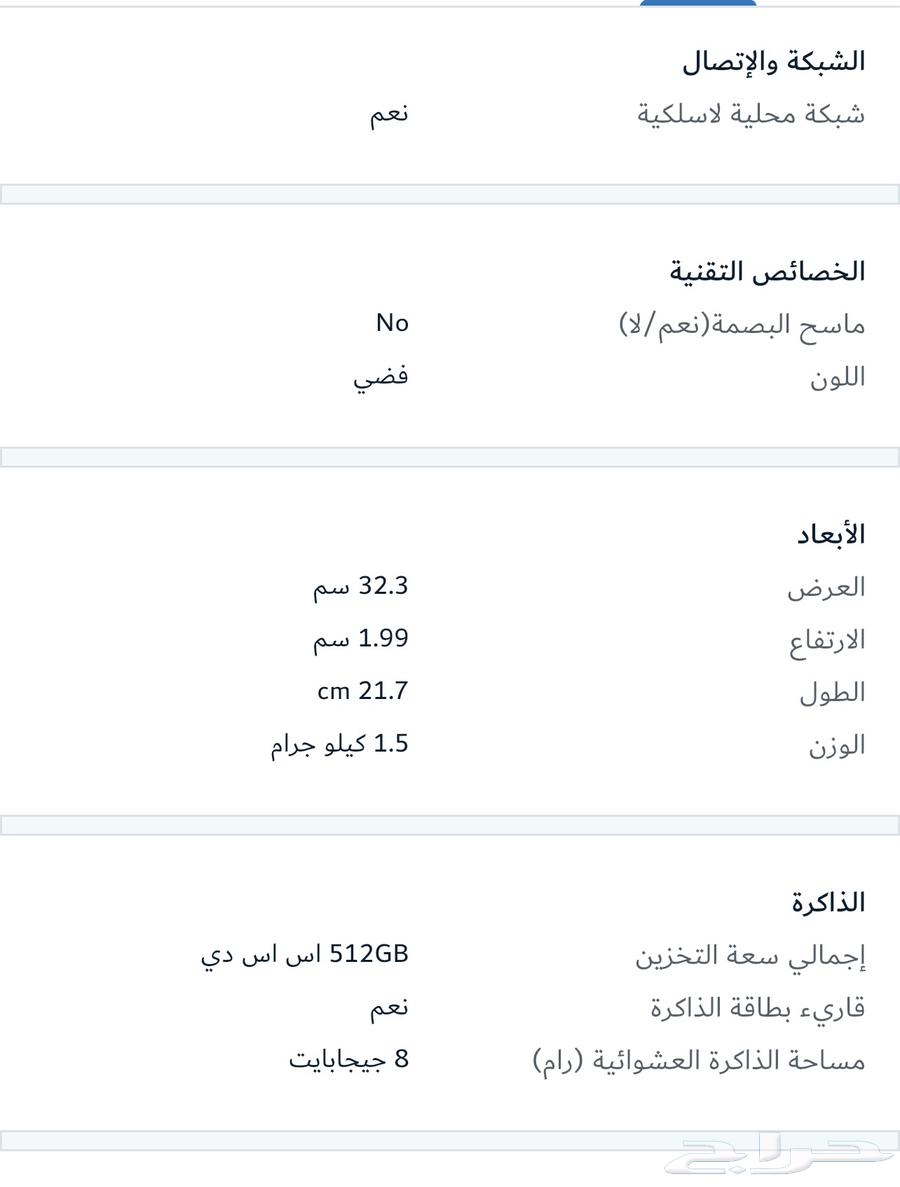Click the نعم value for wireless network

pos(388,114)
